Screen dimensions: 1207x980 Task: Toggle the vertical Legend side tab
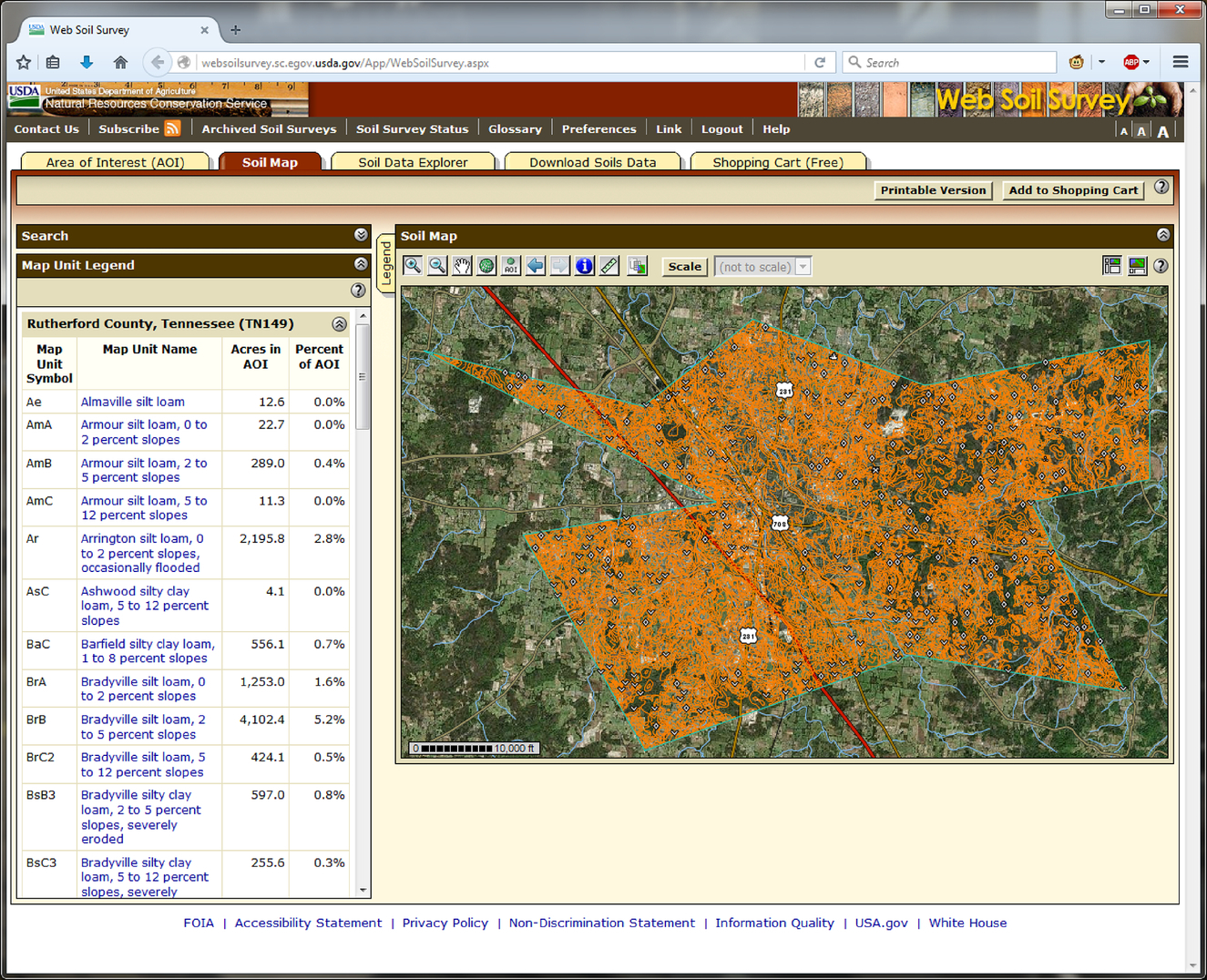click(x=385, y=264)
